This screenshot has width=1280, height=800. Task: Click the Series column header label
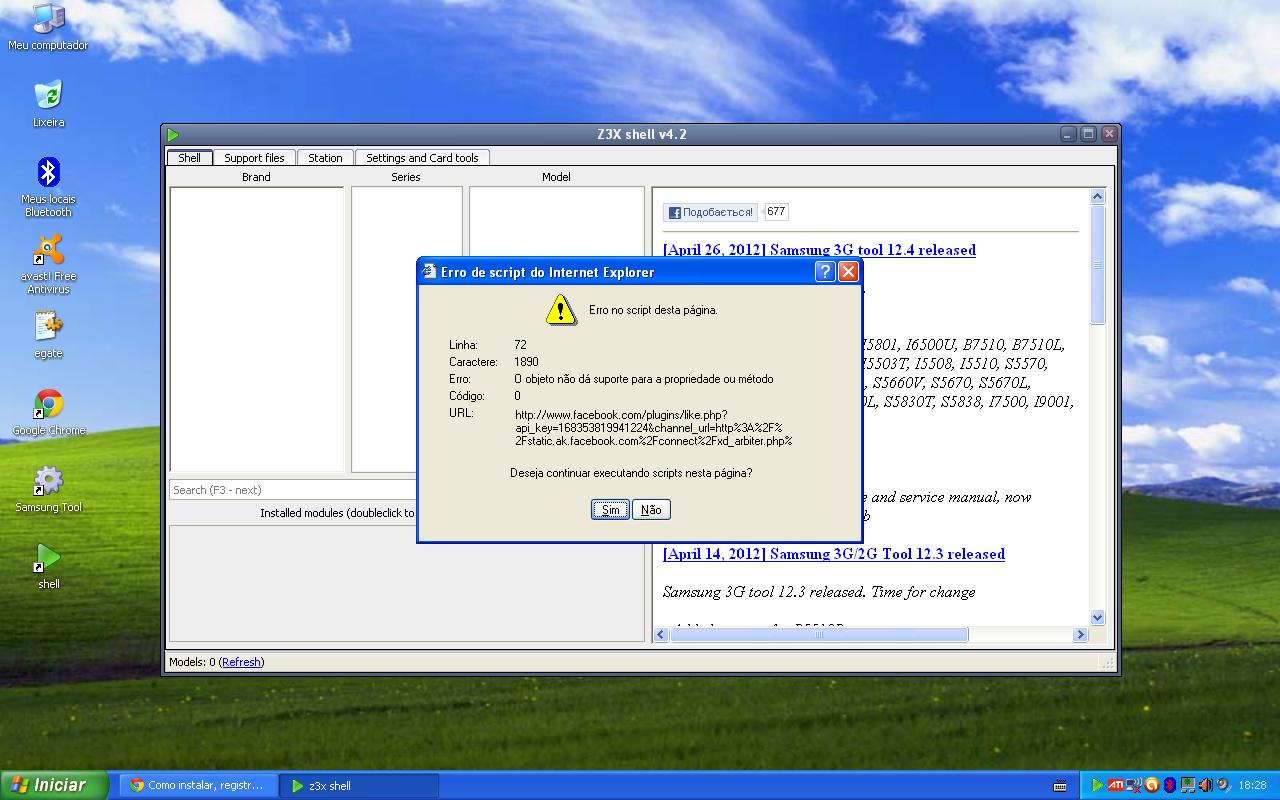(x=406, y=177)
